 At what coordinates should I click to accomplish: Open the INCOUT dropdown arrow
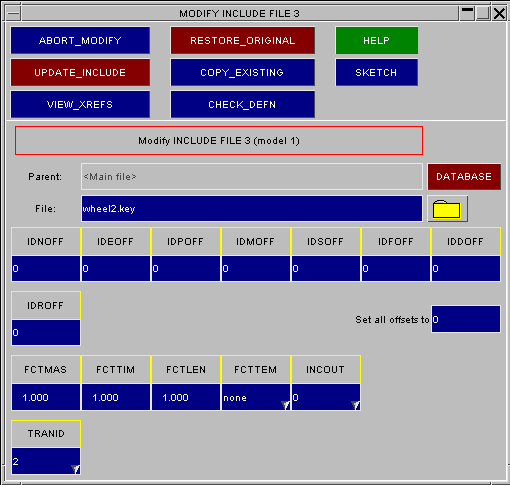[355, 405]
